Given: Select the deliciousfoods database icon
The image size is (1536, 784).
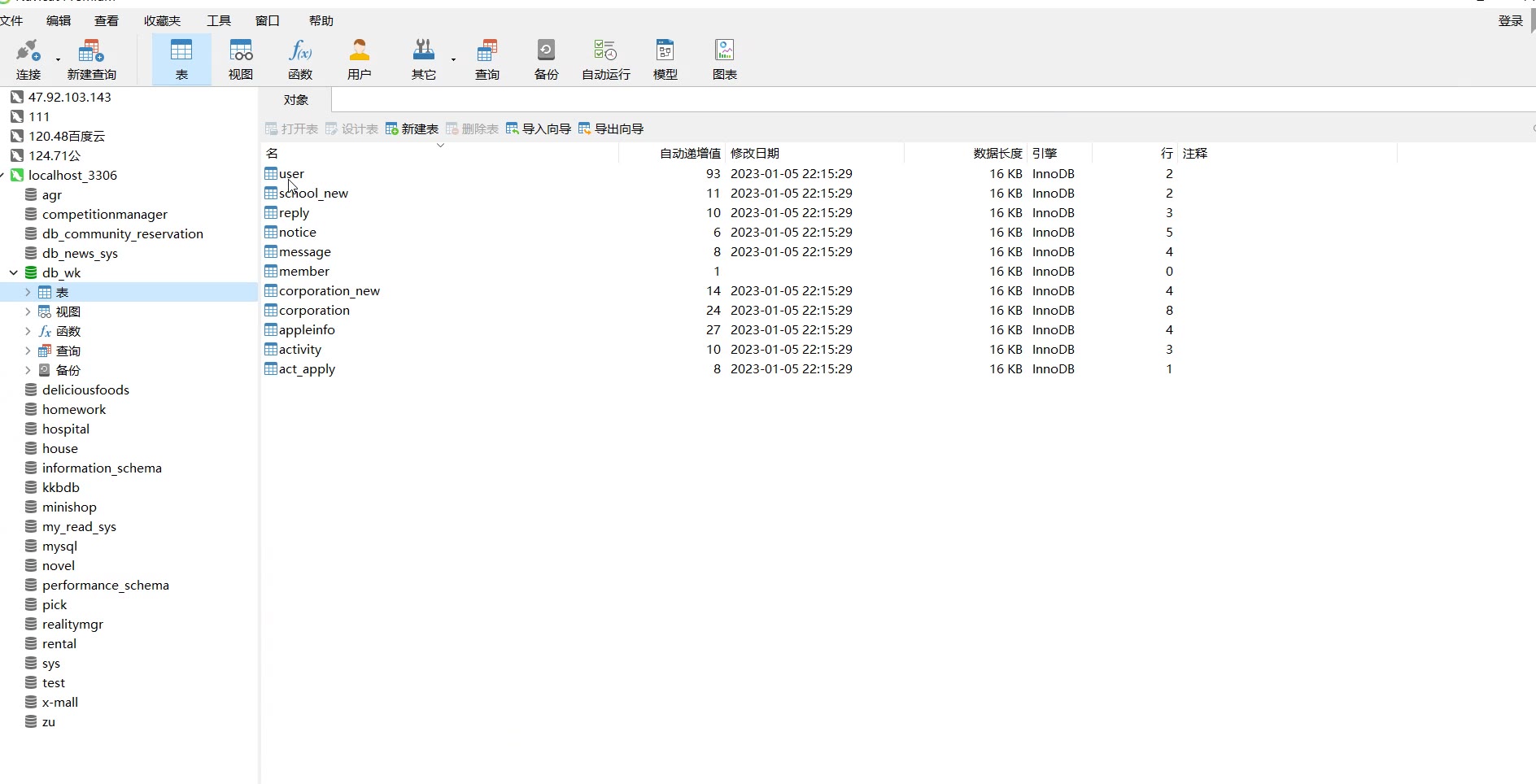Looking at the screenshot, I should (31, 390).
